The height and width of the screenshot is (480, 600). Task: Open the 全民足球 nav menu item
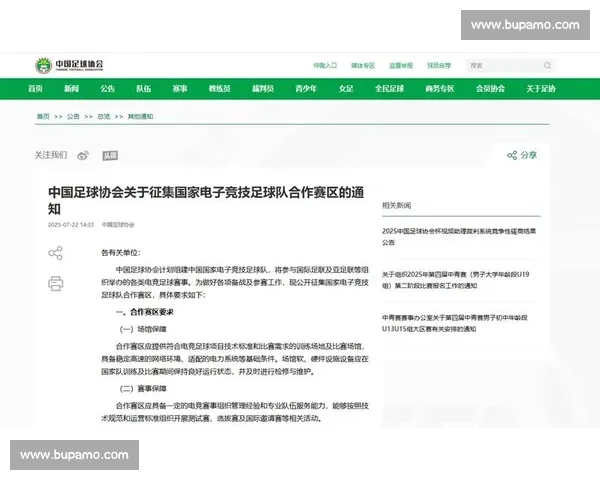point(390,89)
